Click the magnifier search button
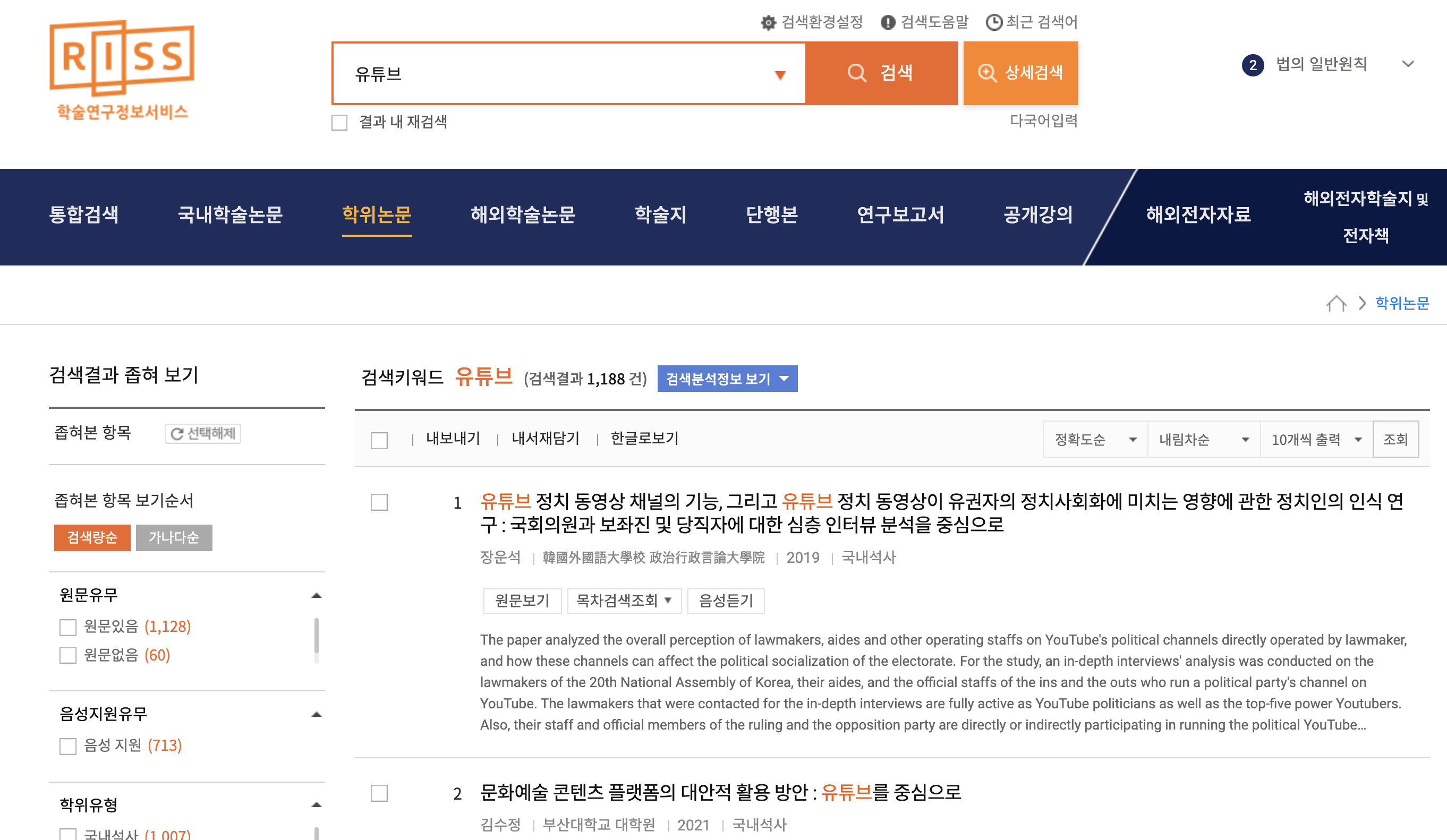Image resolution: width=1447 pixels, height=840 pixels. tap(881, 73)
